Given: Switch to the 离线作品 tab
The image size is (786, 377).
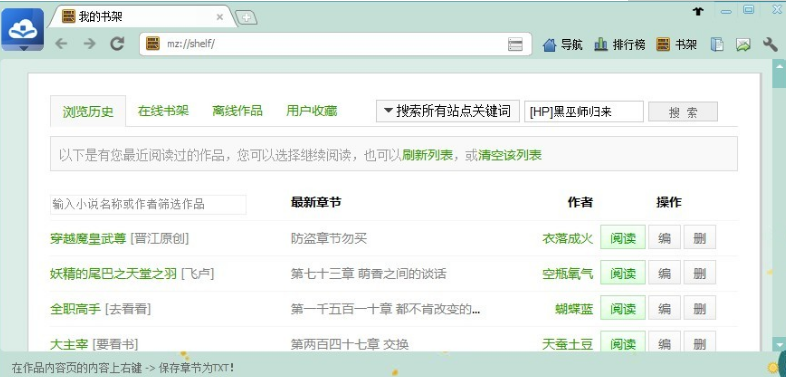Looking at the screenshot, I should (237, 111).
